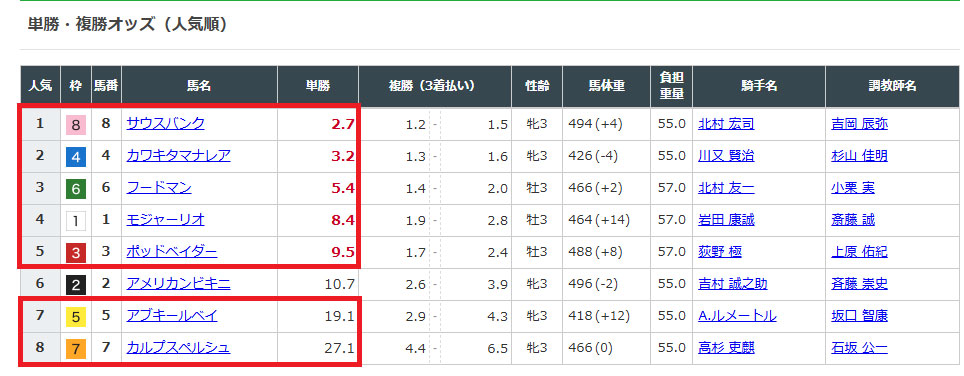Click the green frame number 6 badge

76,189
